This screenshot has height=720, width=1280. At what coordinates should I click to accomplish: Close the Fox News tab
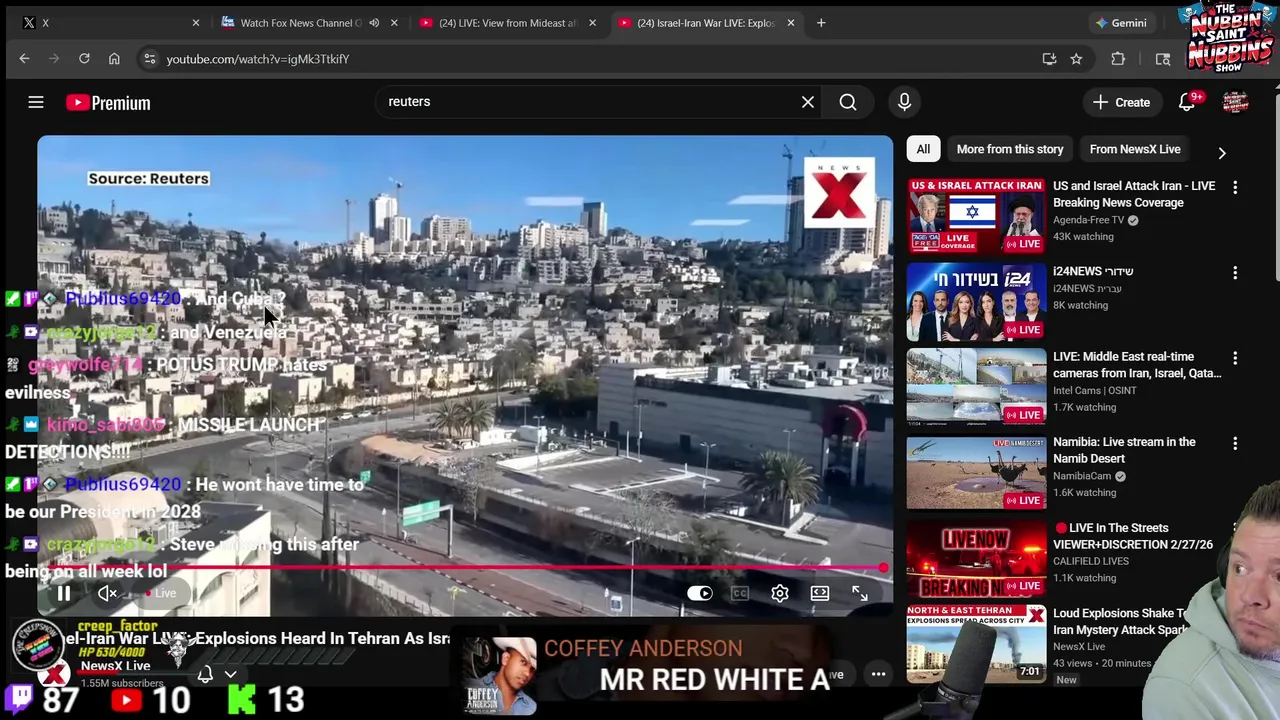[394, 22]
